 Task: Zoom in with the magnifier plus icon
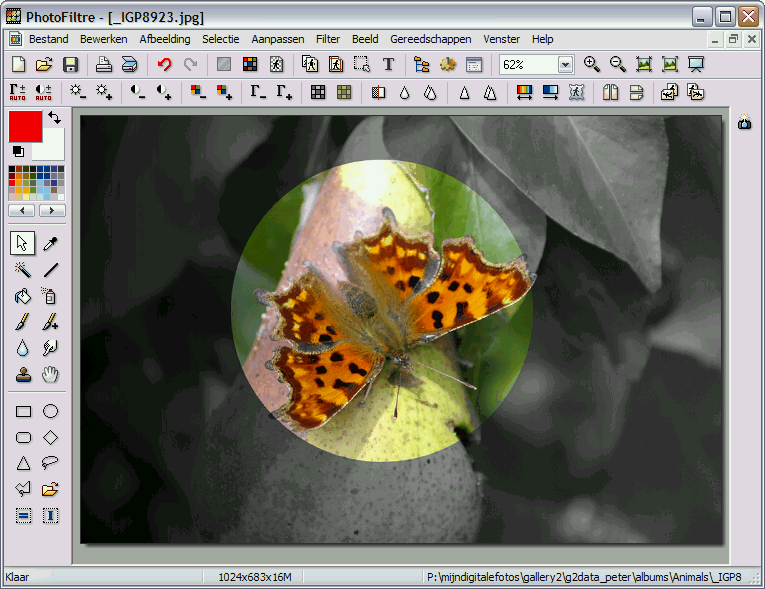pyautogui.click(x=592, y=64)
